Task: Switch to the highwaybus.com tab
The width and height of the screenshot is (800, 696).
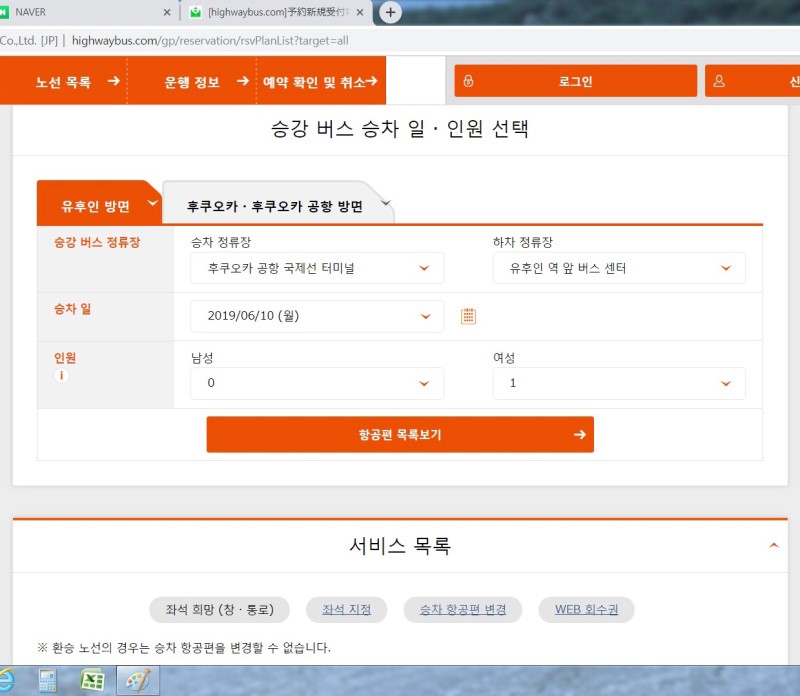Action: click(276, 12)
